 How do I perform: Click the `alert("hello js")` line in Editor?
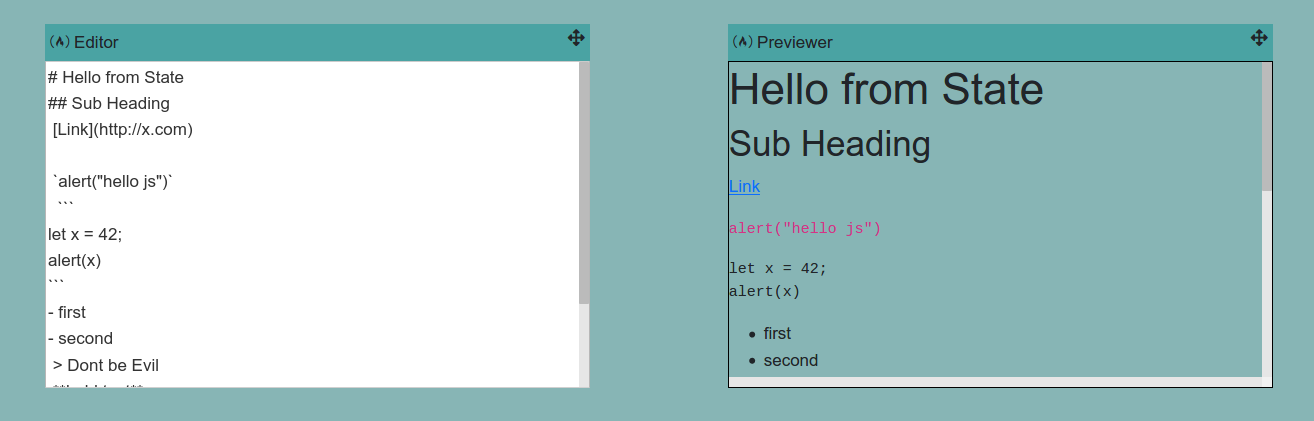pos(113,181)
